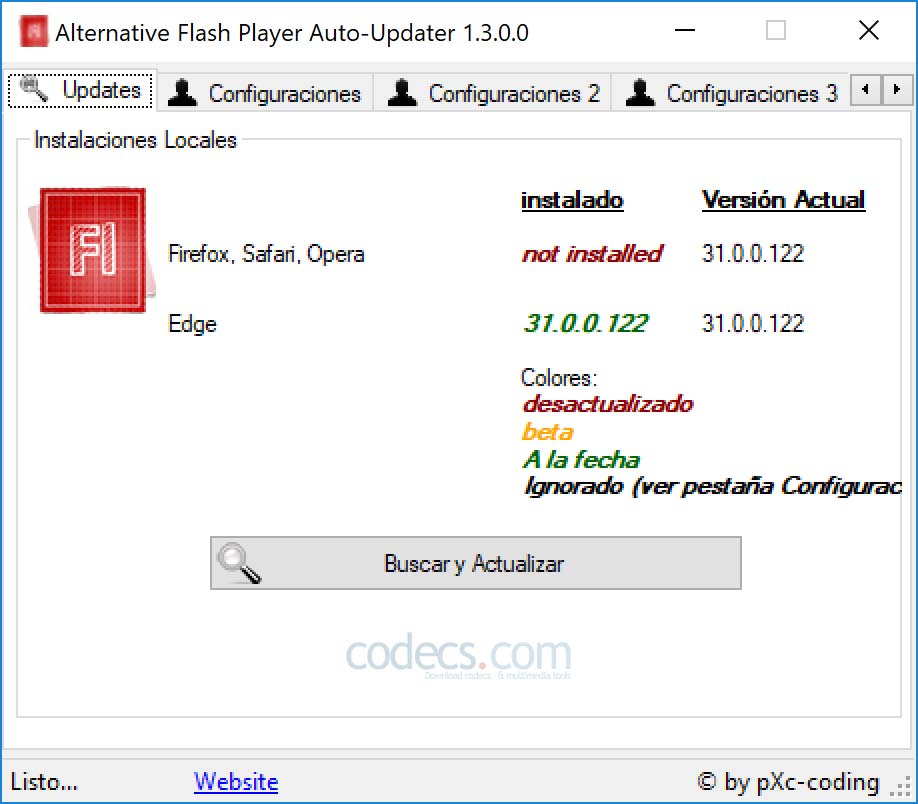This screenshot has width=918, height=804.
Task: Open the Configuraciones tab
Action: 265,93
